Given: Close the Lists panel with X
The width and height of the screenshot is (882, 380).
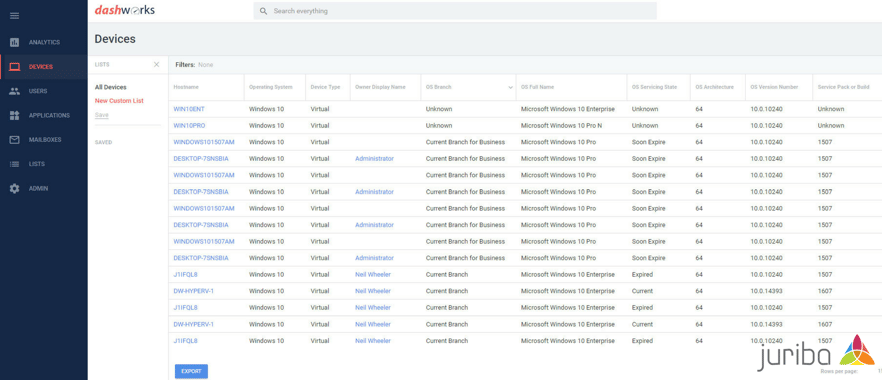Looking at the screenshot, I should (x=156, y=65).
